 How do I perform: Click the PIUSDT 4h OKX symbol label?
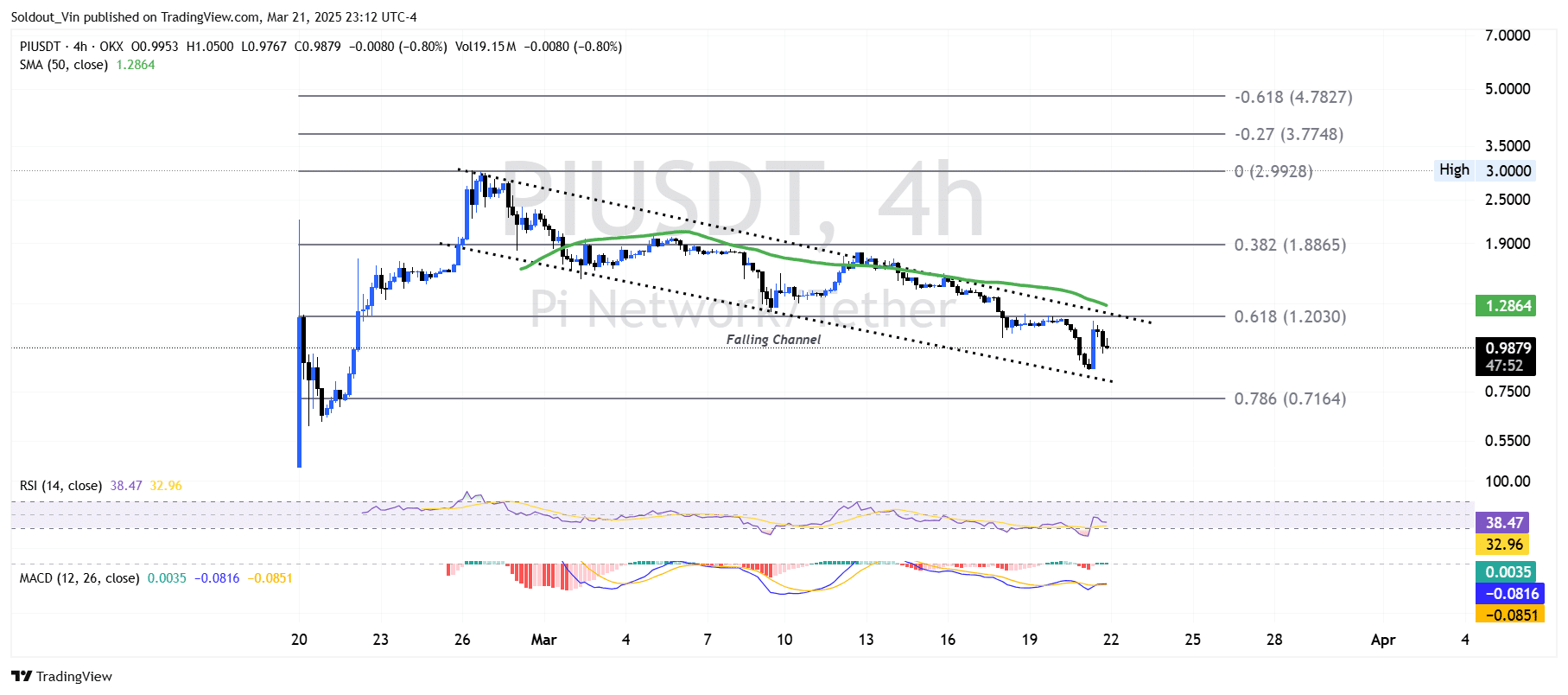pyautogui.click(x=72, y=47)
